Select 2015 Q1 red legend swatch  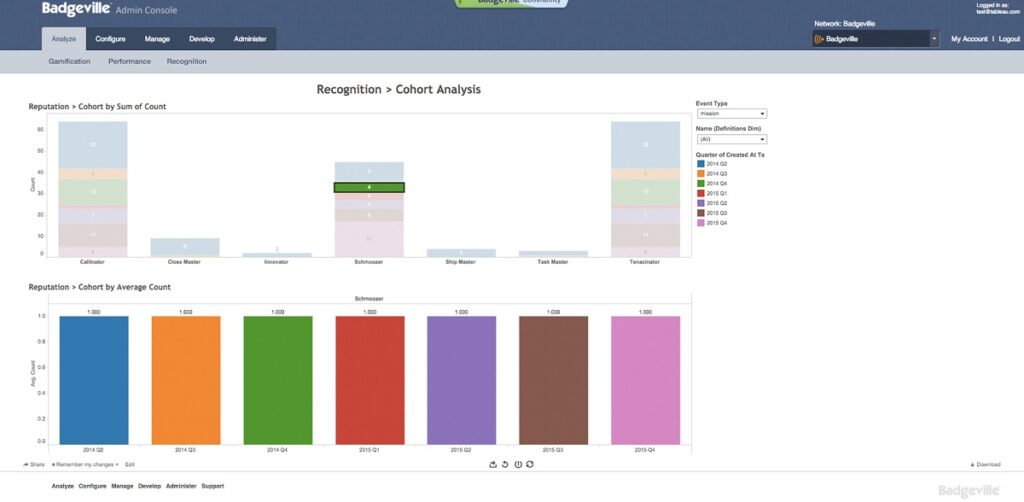tap(701, 193)
